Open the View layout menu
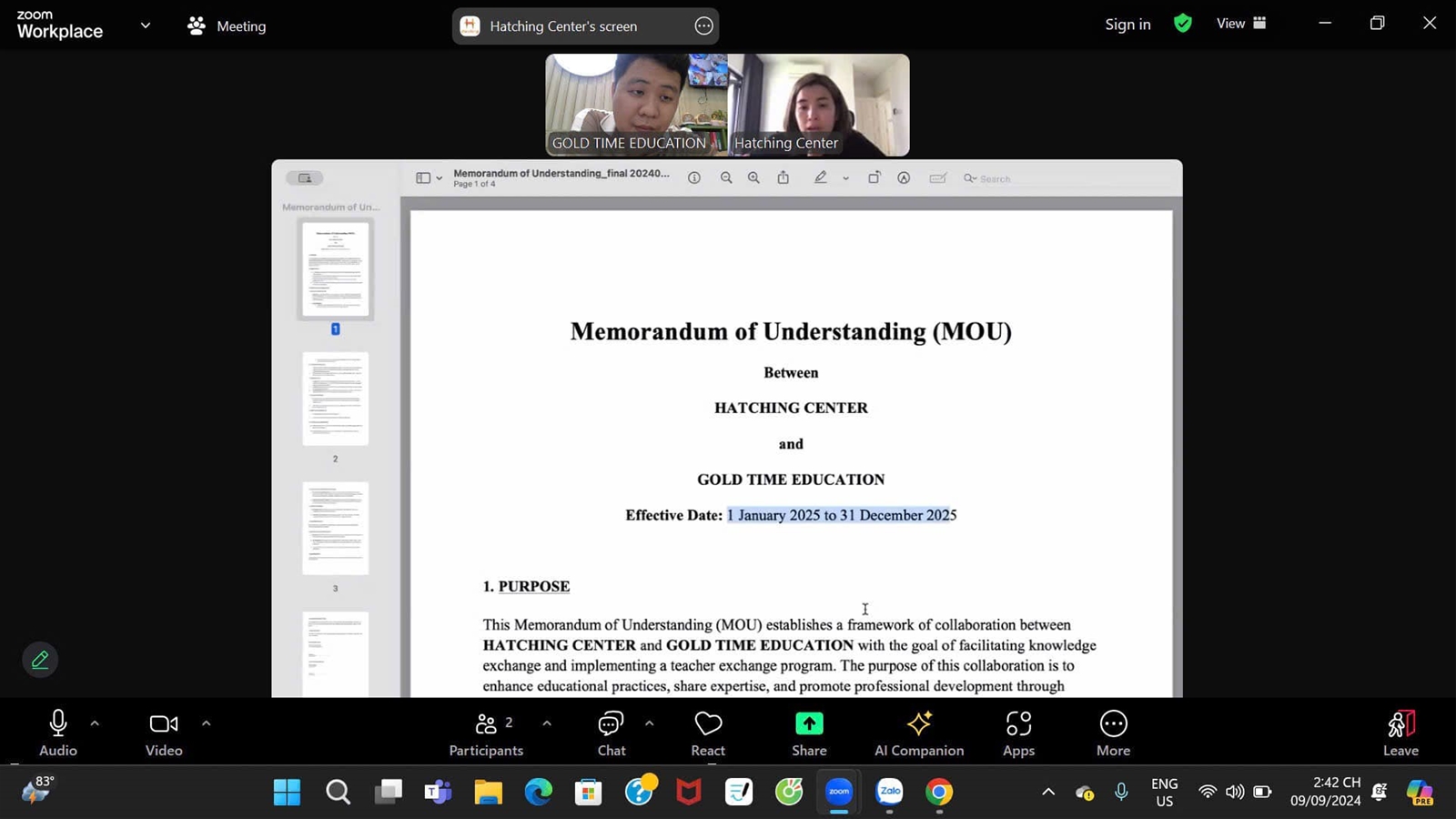The image size is (1456, 819). coord(1241,24)
